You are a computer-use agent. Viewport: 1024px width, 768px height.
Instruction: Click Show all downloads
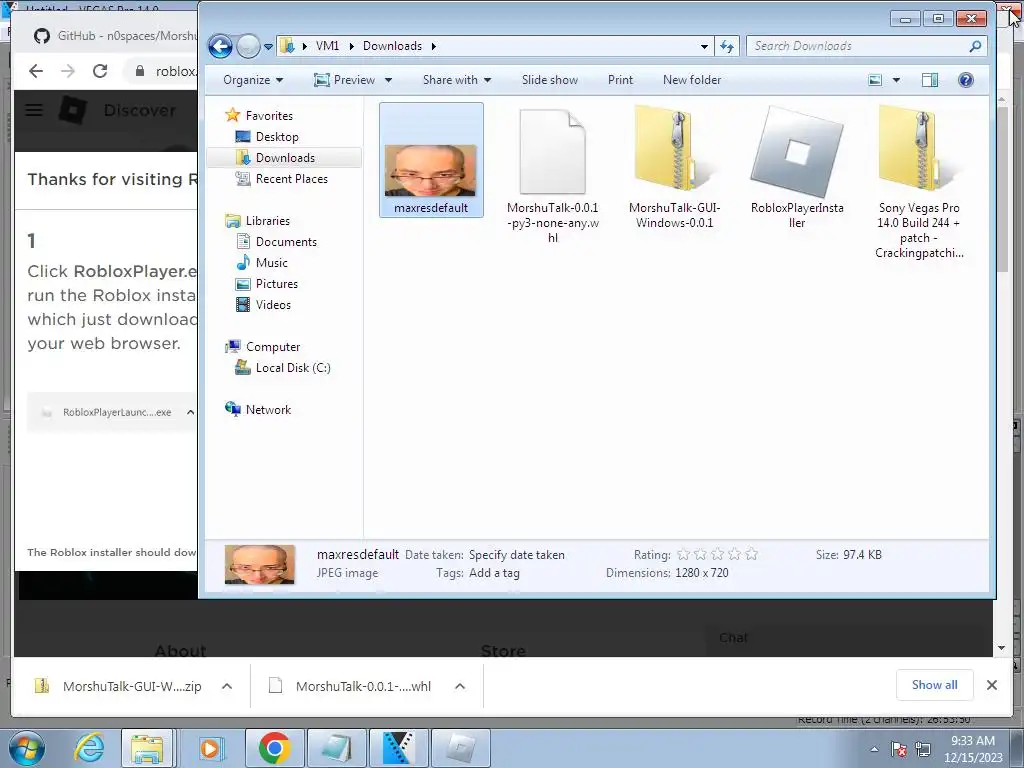point(935,684)
